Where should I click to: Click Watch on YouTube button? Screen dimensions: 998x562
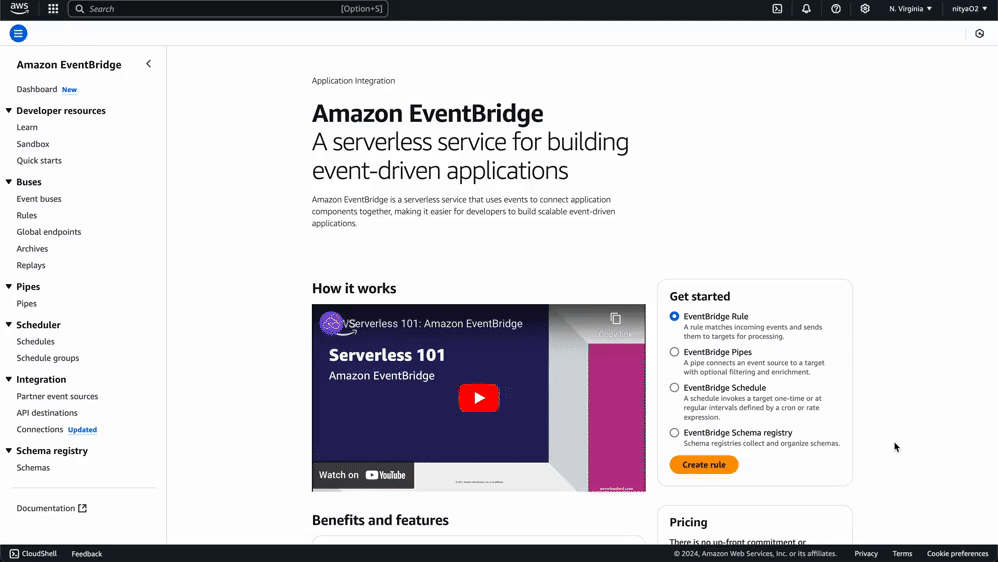click(363, 475)
